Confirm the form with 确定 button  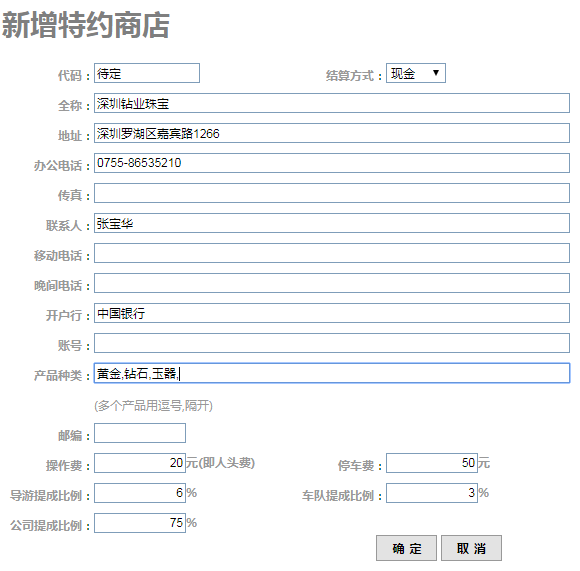(407, 548)
